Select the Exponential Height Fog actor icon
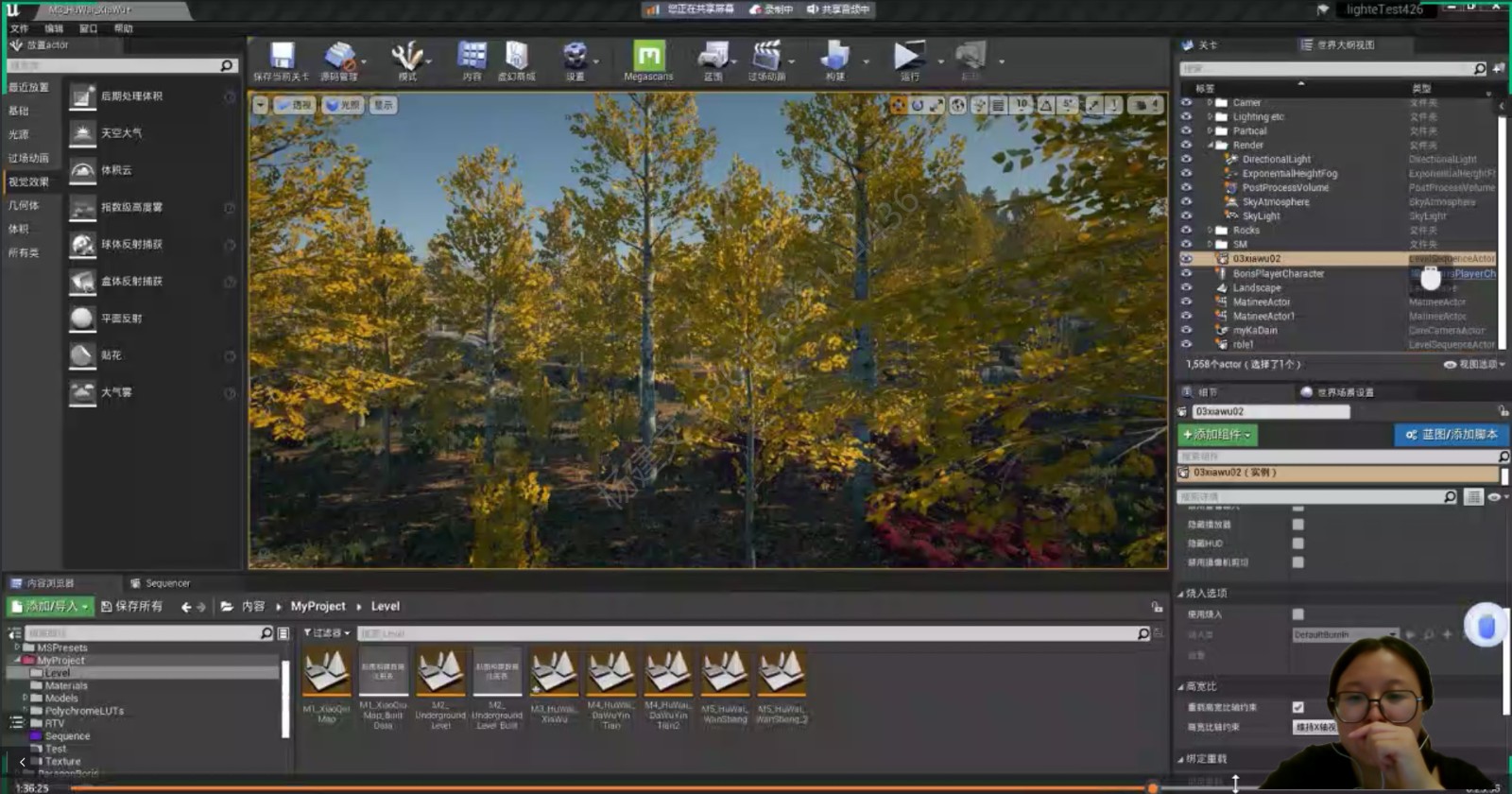1512x794 pixels. [83, 207]
